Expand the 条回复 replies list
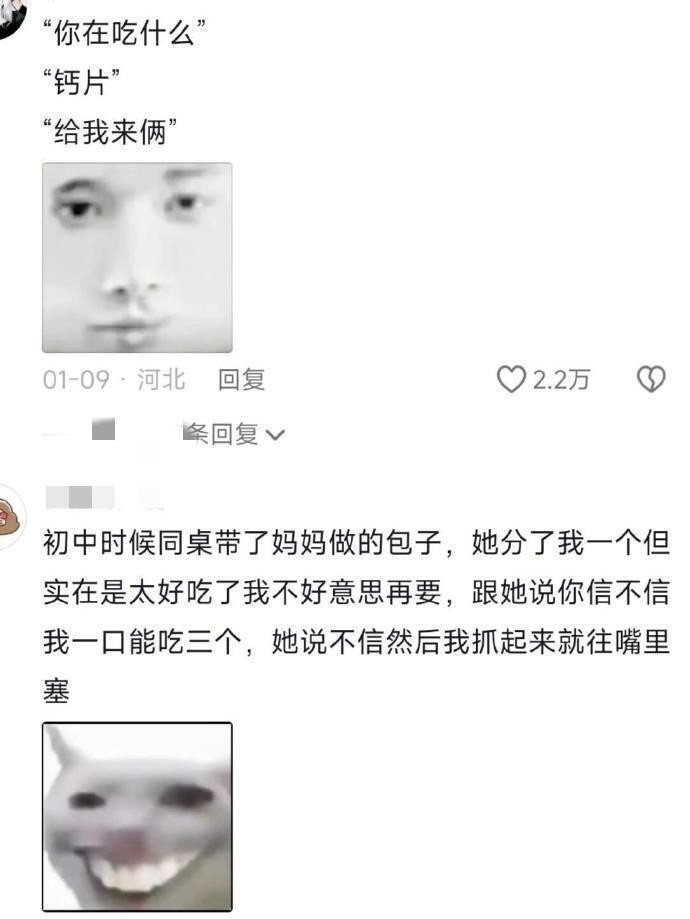 (233, 434)
